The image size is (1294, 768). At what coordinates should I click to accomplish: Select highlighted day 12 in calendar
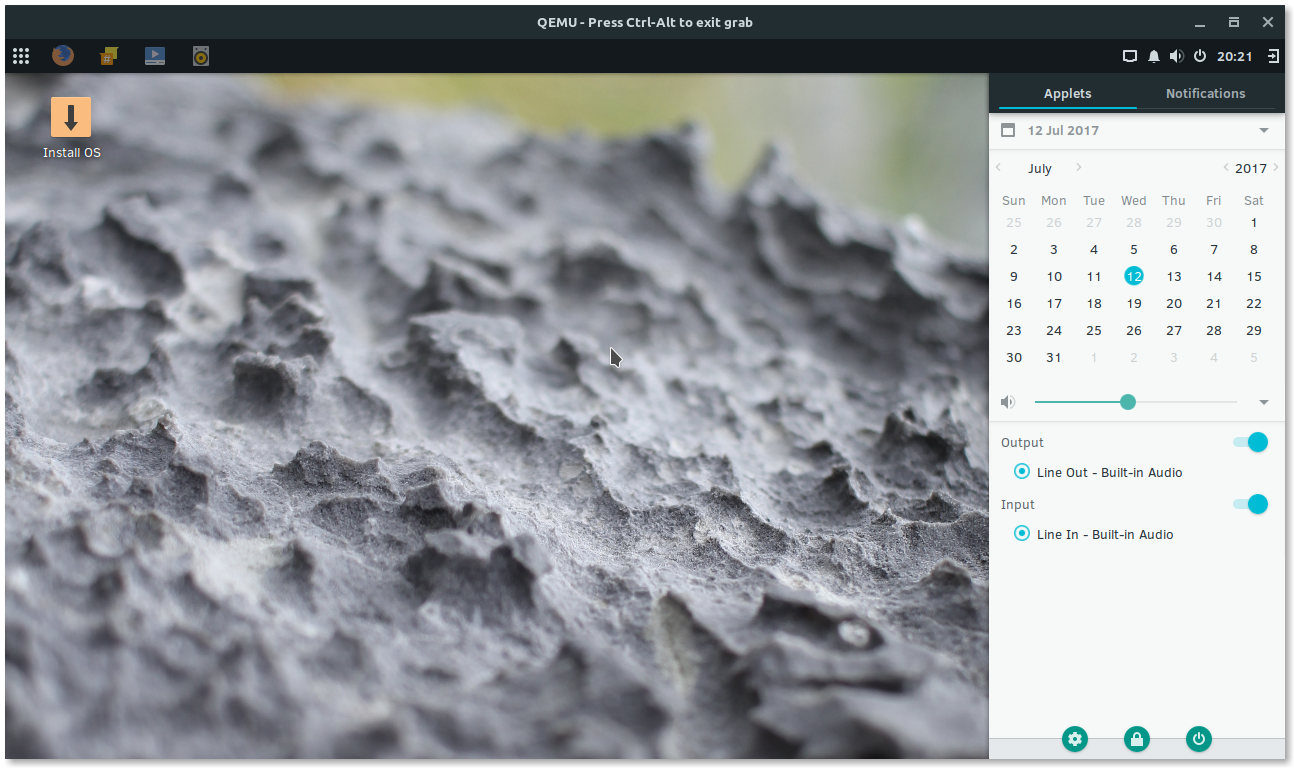tap(1134, 276)
